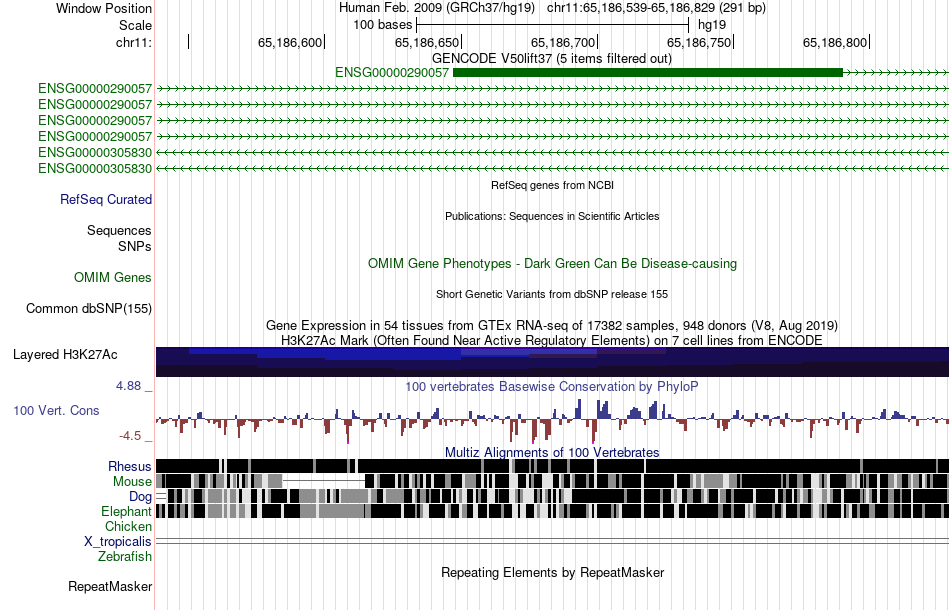950x610 pixels.
Task: Open the GENCODE V50lift37 track title
Action: (x=551, y=59)
